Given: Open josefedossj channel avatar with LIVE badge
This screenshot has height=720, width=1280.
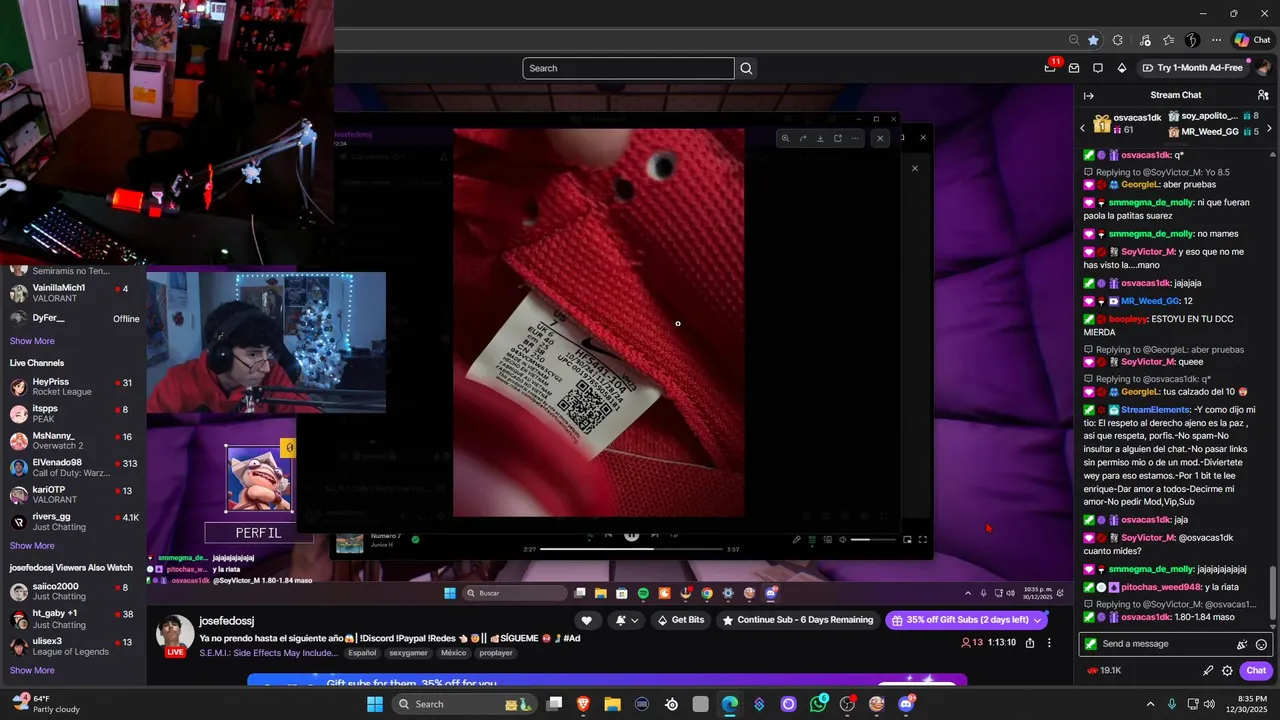Looking at the screenshot, I should (175, 636).
